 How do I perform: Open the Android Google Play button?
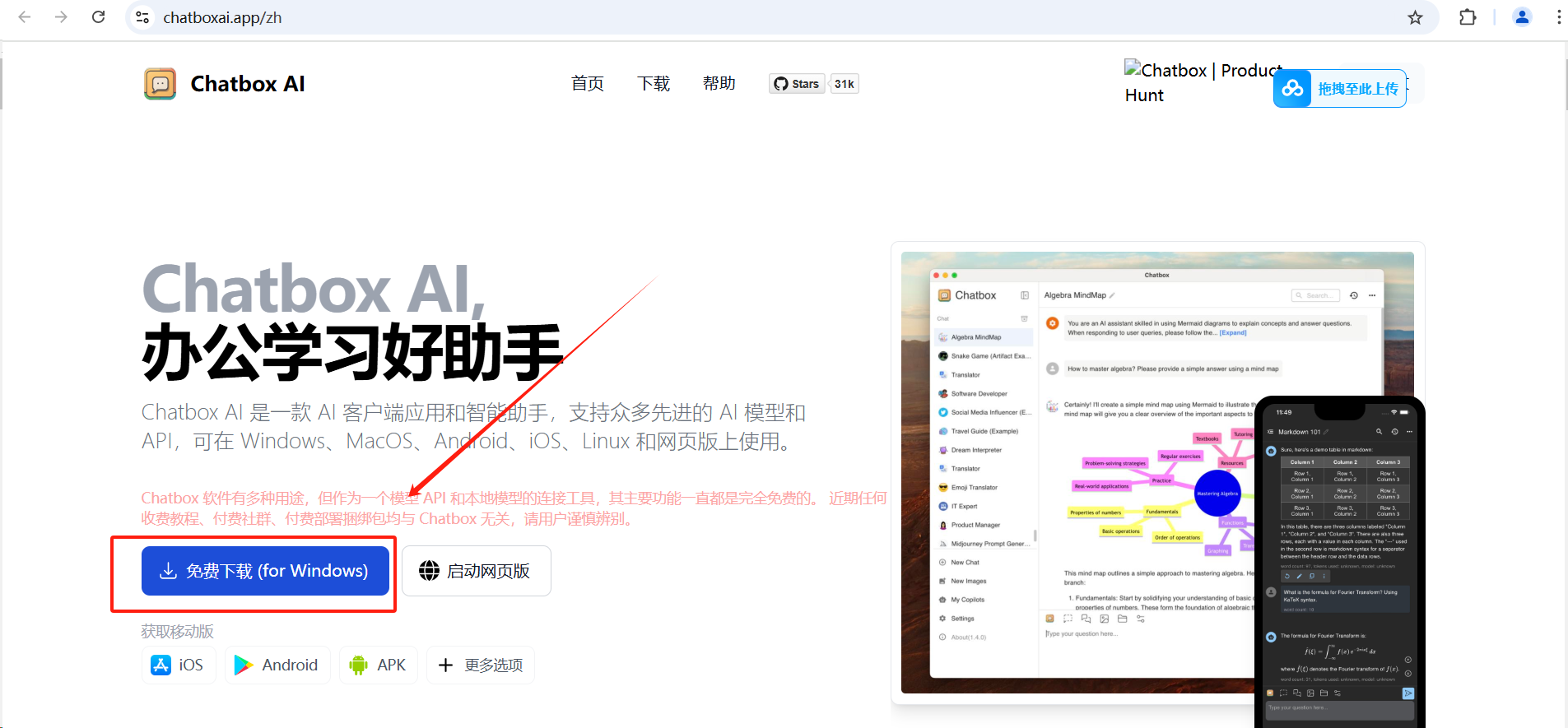coord(277,665)
